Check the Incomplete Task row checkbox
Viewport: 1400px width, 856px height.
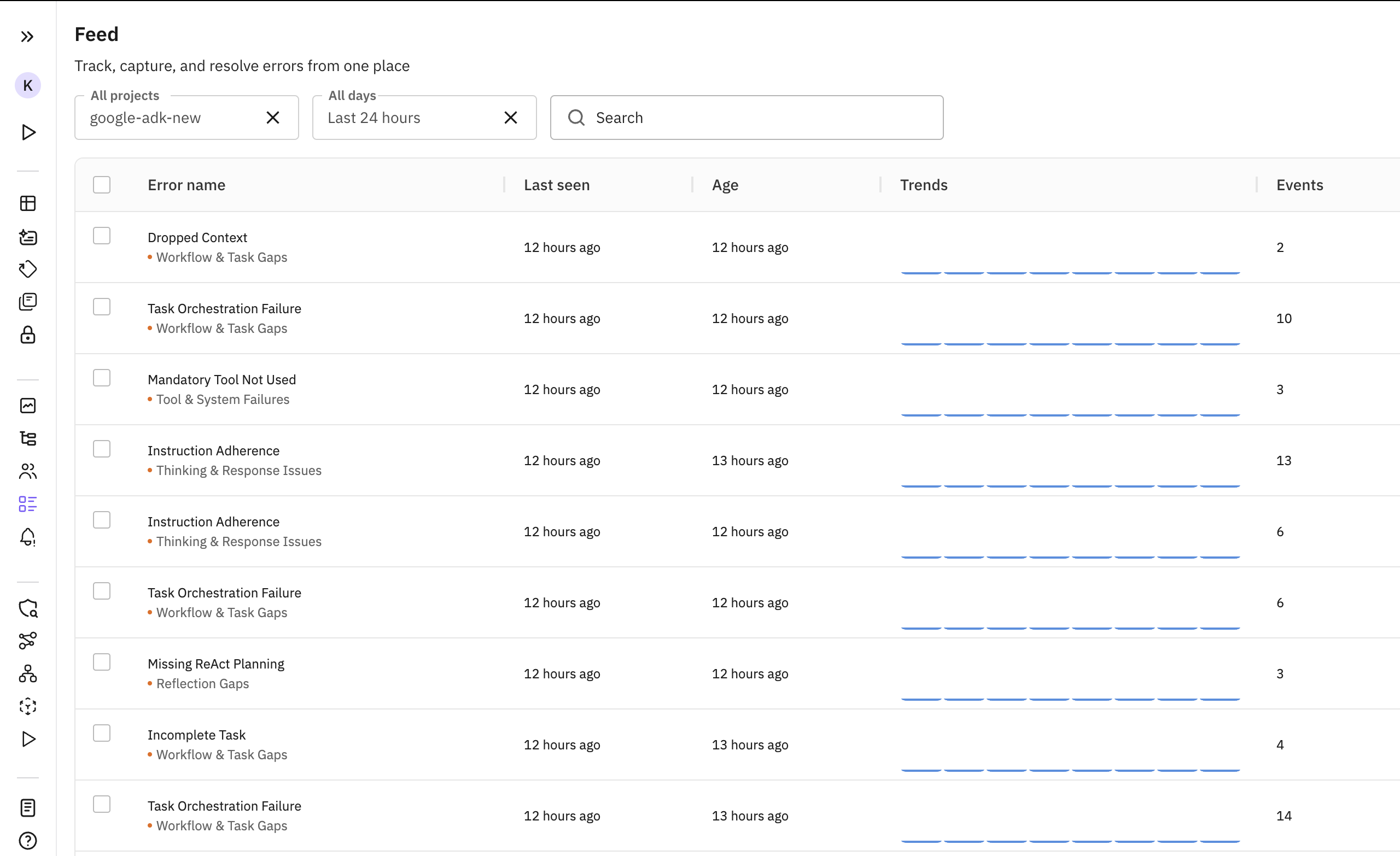point(102,734)
